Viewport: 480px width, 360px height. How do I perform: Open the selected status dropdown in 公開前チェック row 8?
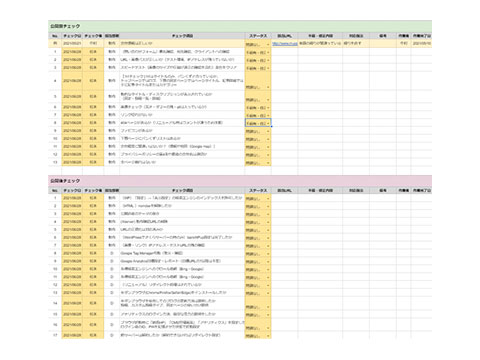pos(268,123)
